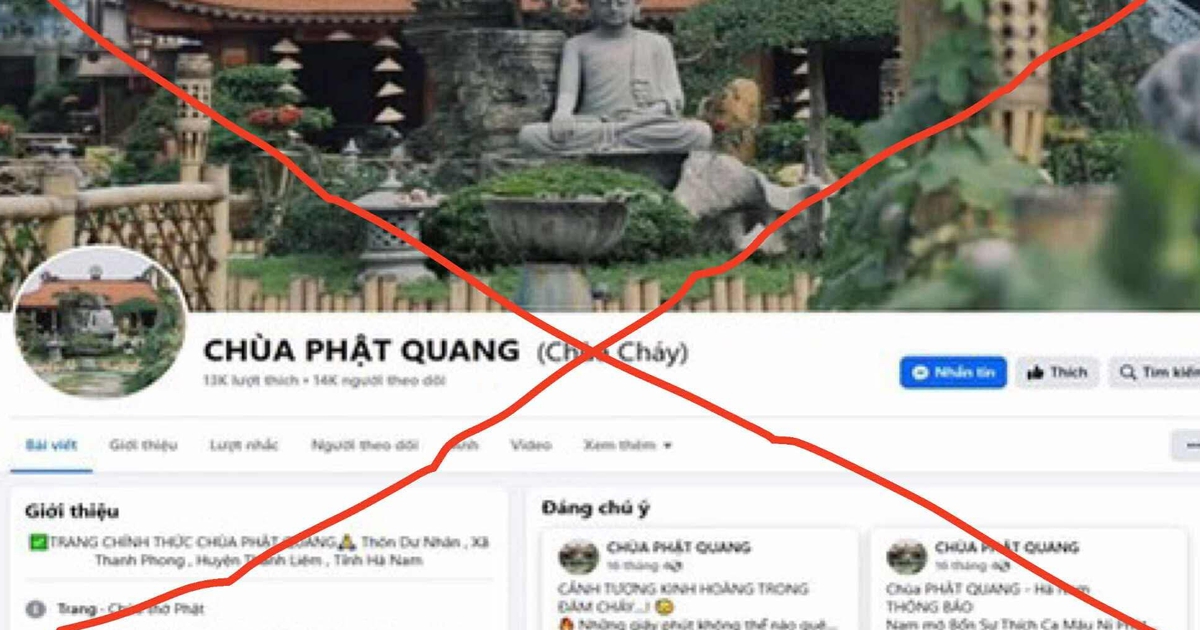Viewport: 1200px width, 630px height.
Task: Open the three-dots more options menu
Action: [1188, 445]
